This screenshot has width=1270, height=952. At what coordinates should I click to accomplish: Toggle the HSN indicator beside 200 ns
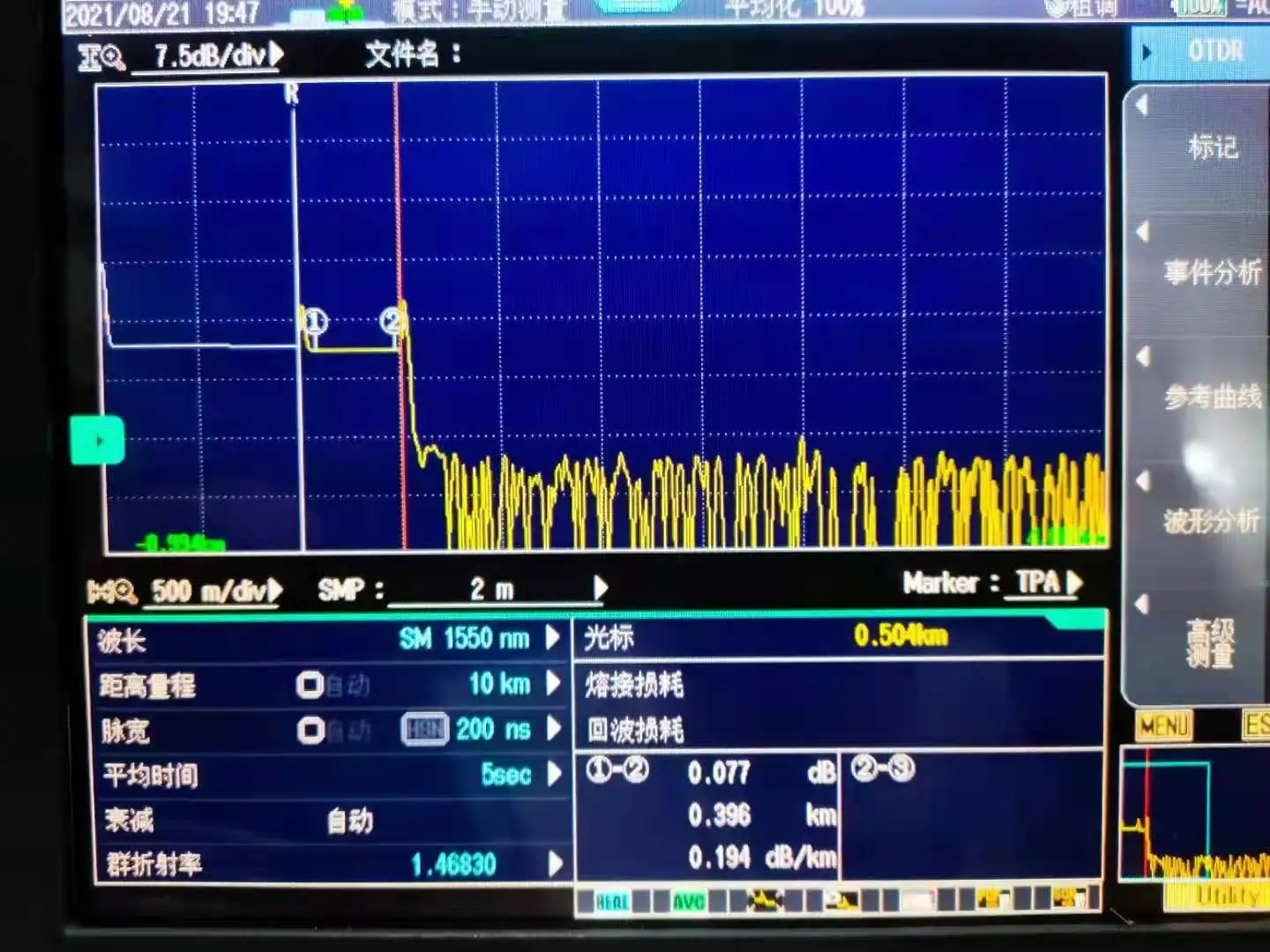point(424,730)
